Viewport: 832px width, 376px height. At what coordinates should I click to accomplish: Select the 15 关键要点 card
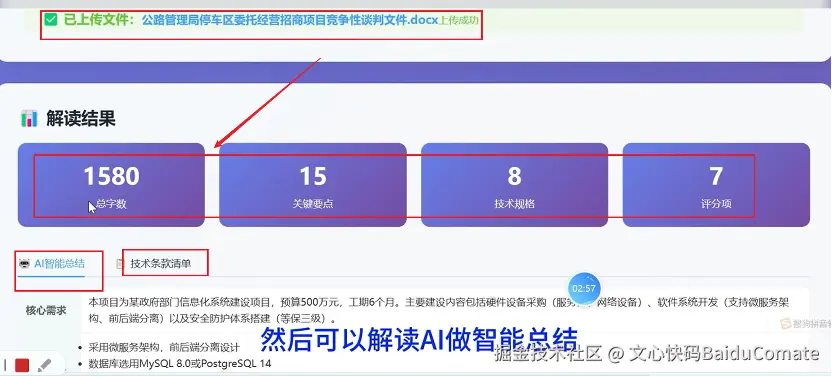click(x=313, y=185)
